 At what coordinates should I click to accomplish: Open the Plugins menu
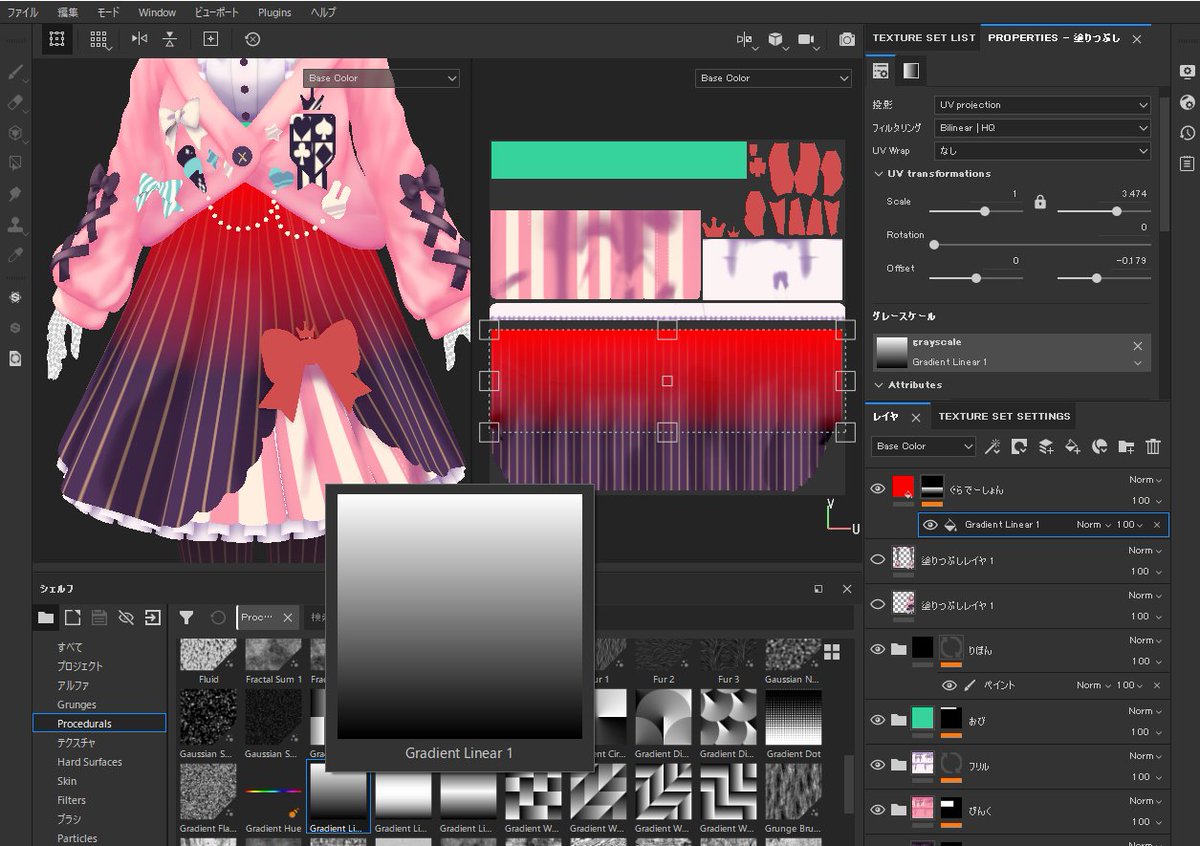(x=274, y=12)
